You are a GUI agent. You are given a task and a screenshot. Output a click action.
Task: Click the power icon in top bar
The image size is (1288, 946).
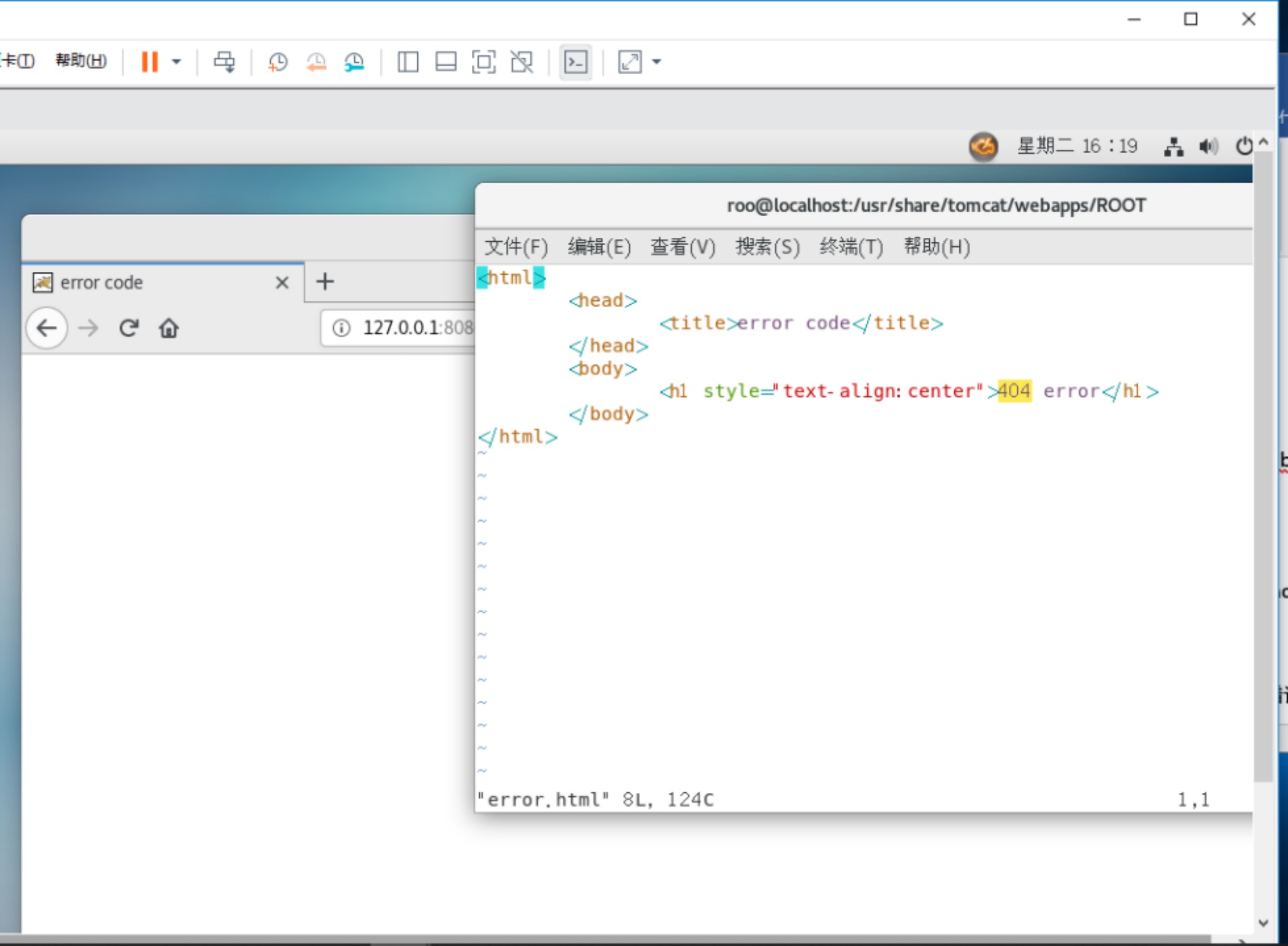tap(1244, 146)
